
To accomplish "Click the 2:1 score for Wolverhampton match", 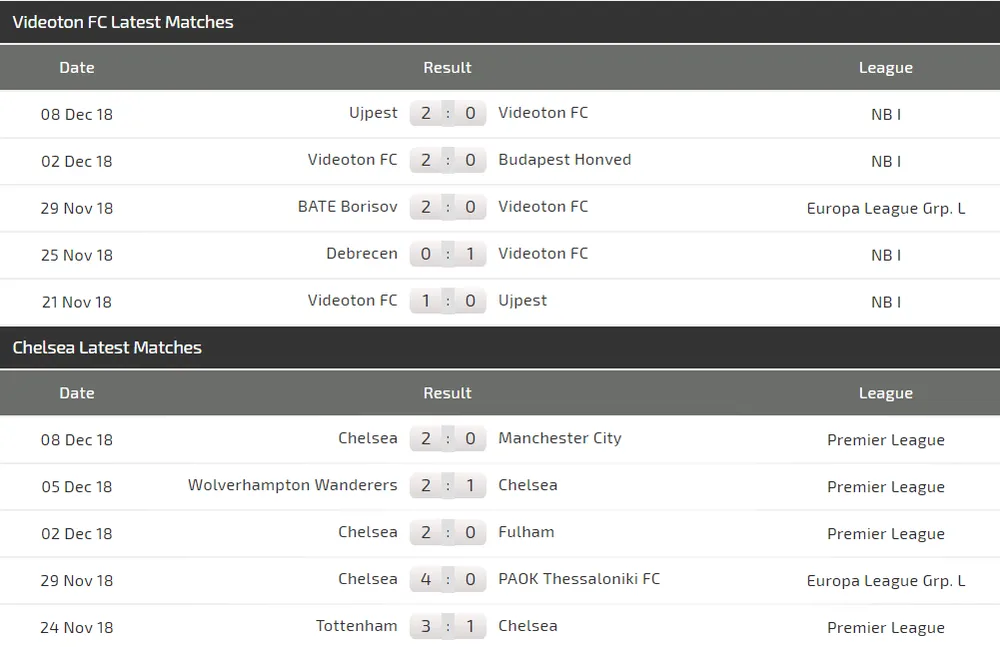I will tap(447, 486).
